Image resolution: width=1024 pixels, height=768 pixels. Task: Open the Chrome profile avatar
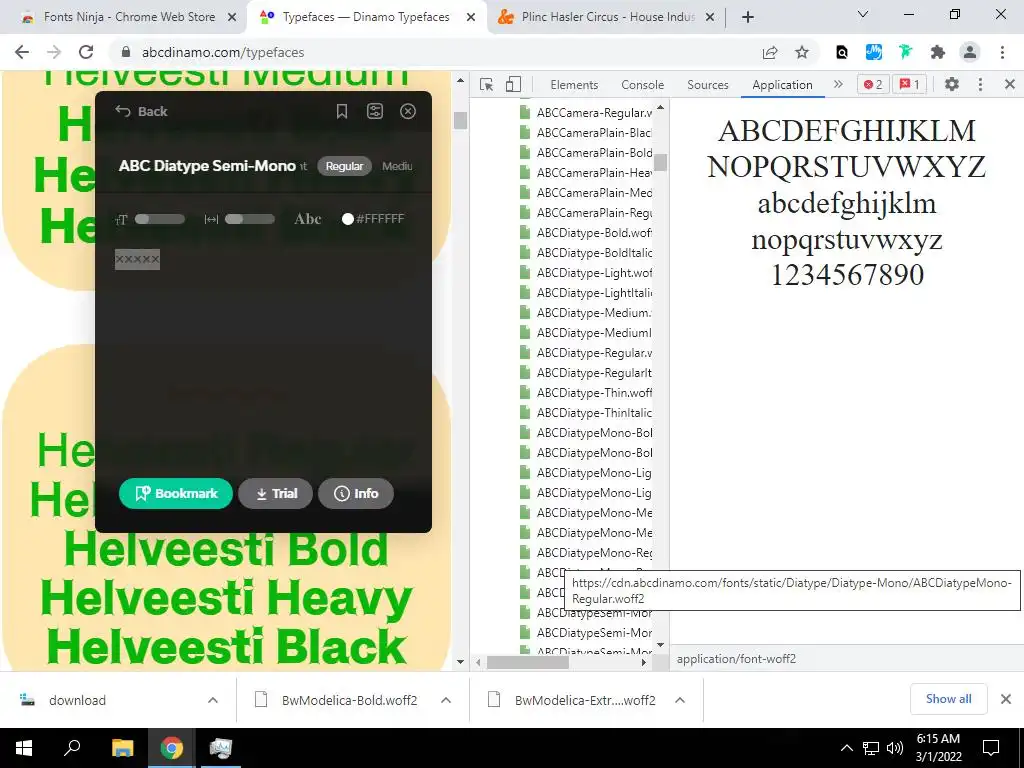pos(970,52)
